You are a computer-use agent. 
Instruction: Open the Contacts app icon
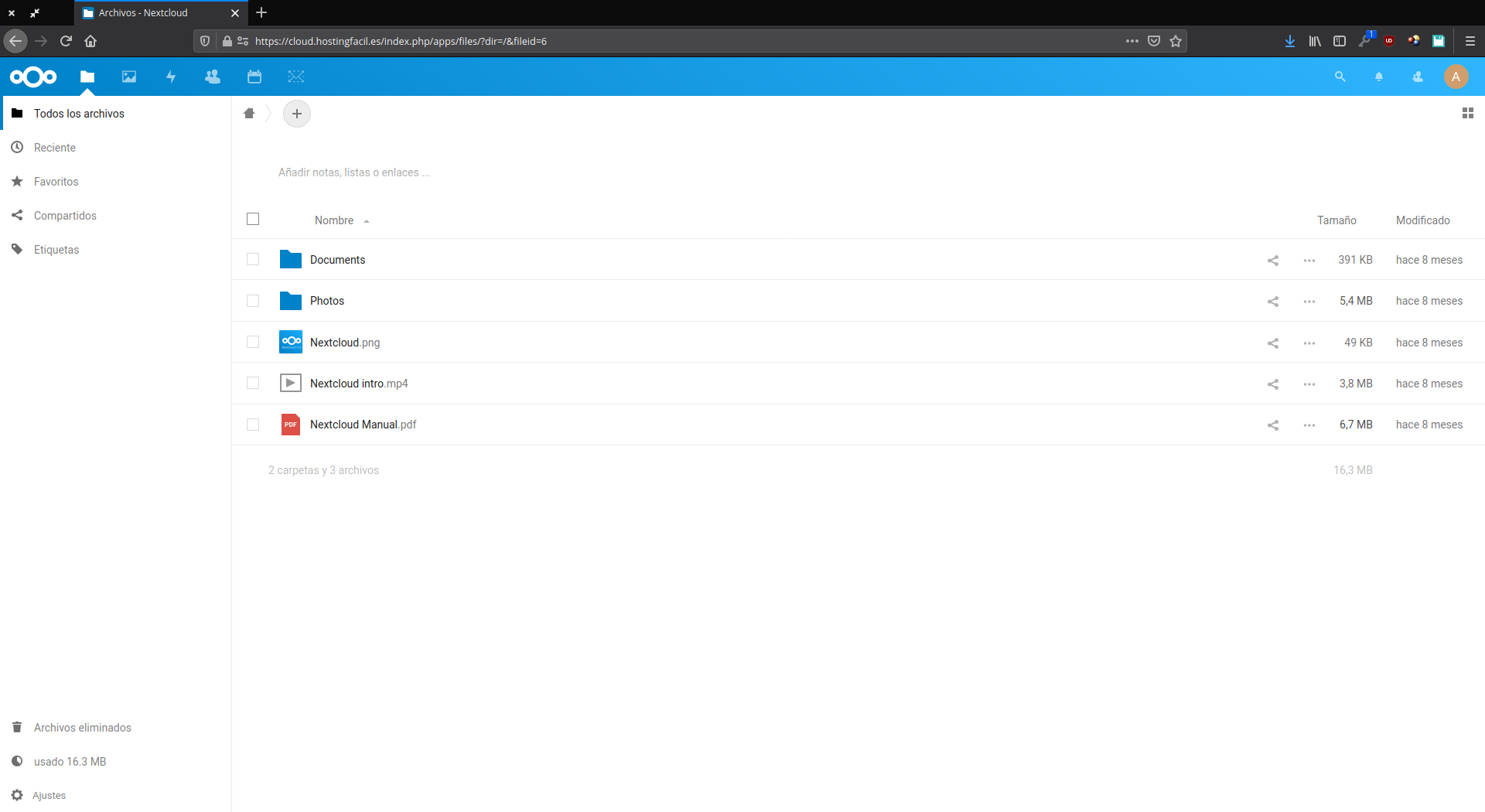[213, 77]
